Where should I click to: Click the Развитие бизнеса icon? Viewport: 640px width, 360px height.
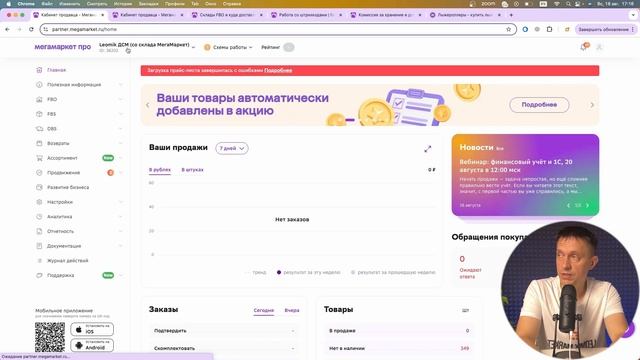(x=39, y=188)
